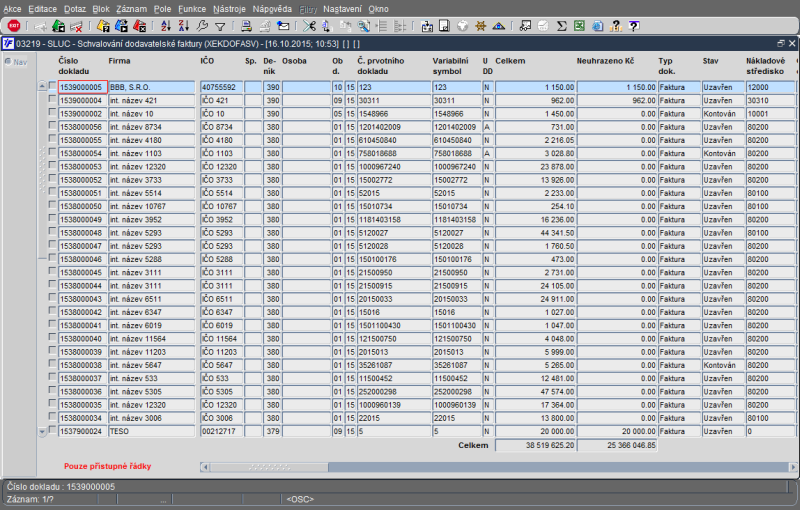The width and height of the screenshot is (800, 510).
Task: Click the wrench tool icon
Action: click(x=202, y=26)
